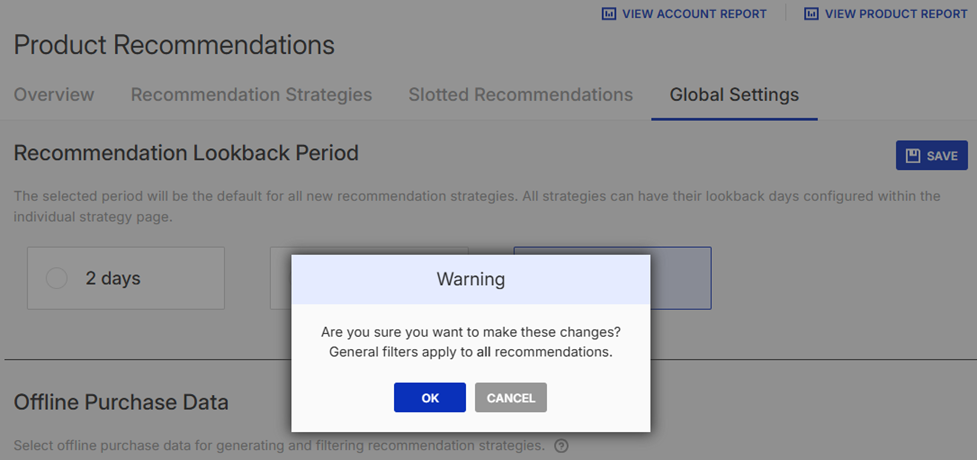
Task: Click the Product Recommendations page heading
Action: (x=174, y=45)
